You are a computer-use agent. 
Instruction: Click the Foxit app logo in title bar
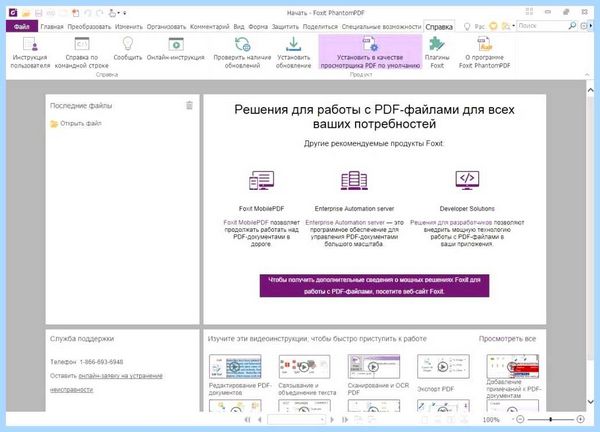(x=13, y=13)
